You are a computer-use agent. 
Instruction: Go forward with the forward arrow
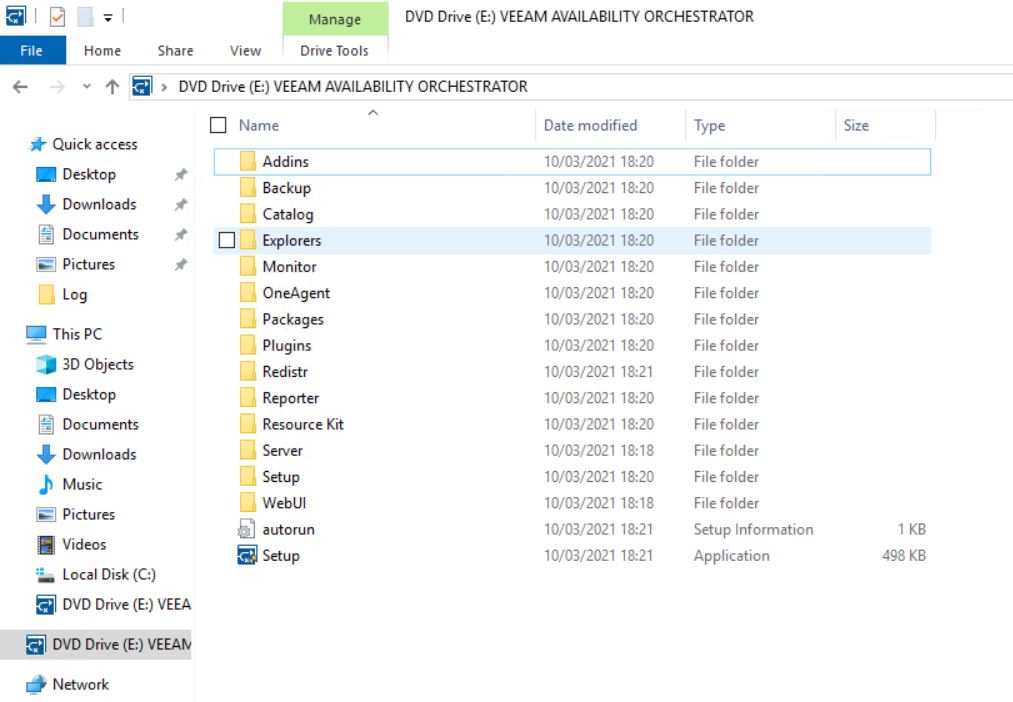tap(57, 87)
